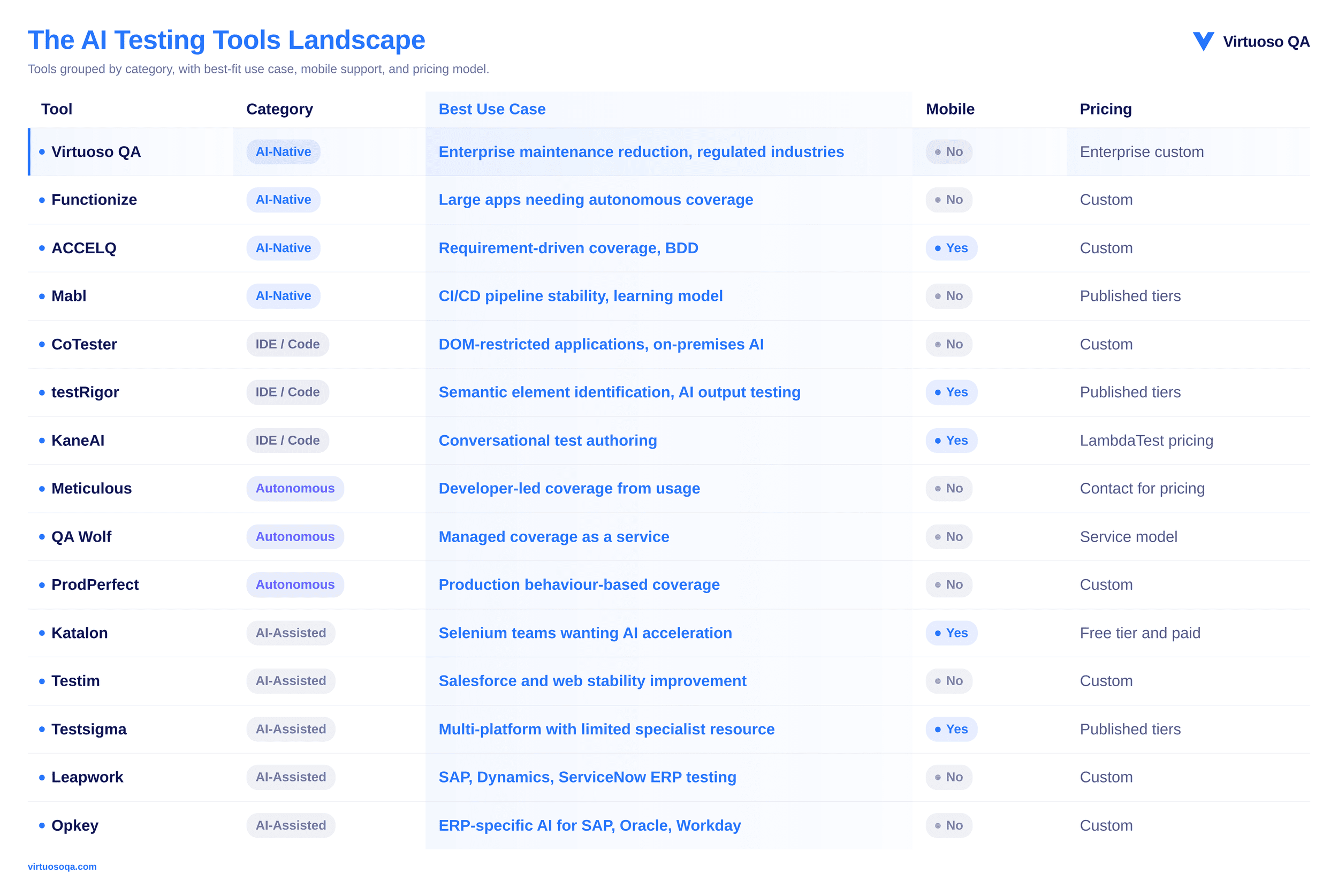The width and height of the screenshot is (1338, 896).
Task: Click 'Multi-platform with limited specialist resource'
Action: [x=606, y=730]
